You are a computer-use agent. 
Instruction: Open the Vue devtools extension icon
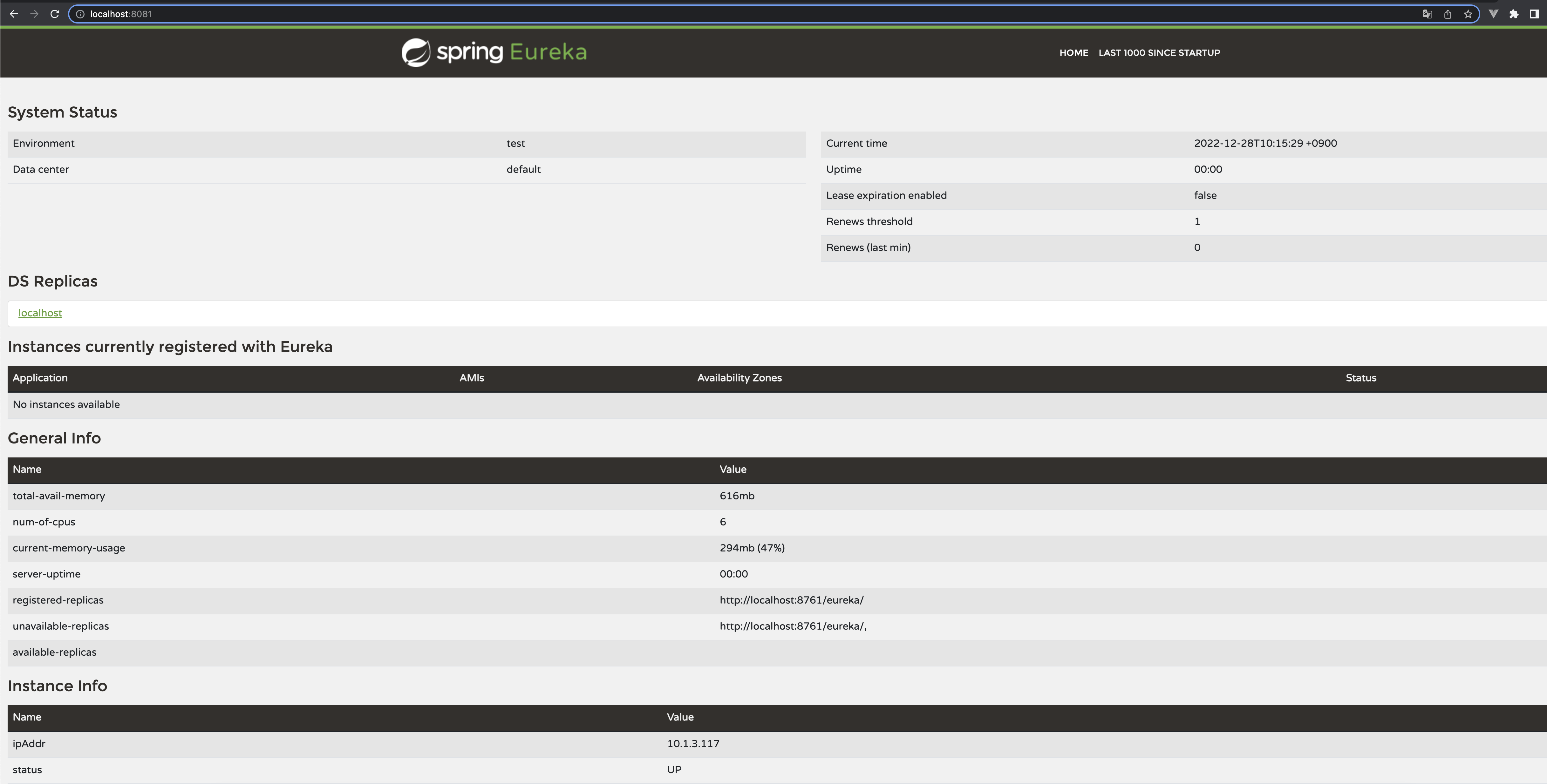(1494, 14)
